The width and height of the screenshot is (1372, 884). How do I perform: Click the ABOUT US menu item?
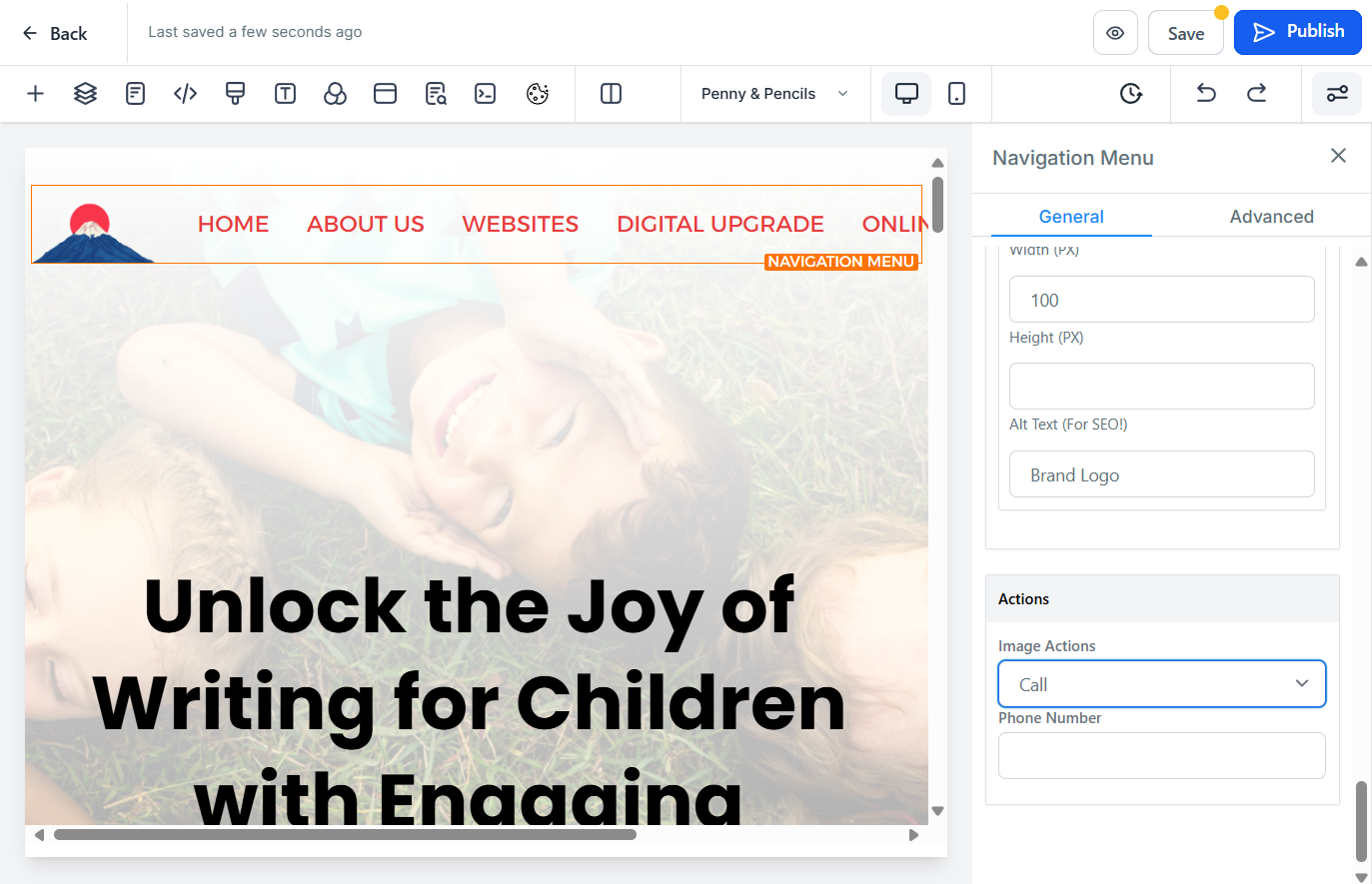(x=366, y=224)
